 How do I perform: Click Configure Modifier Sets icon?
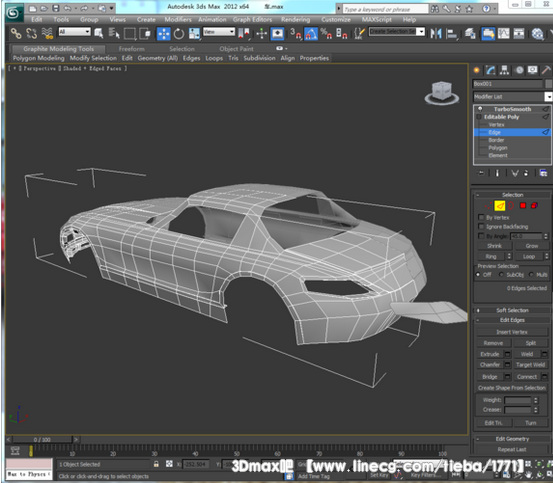point(543,173)
